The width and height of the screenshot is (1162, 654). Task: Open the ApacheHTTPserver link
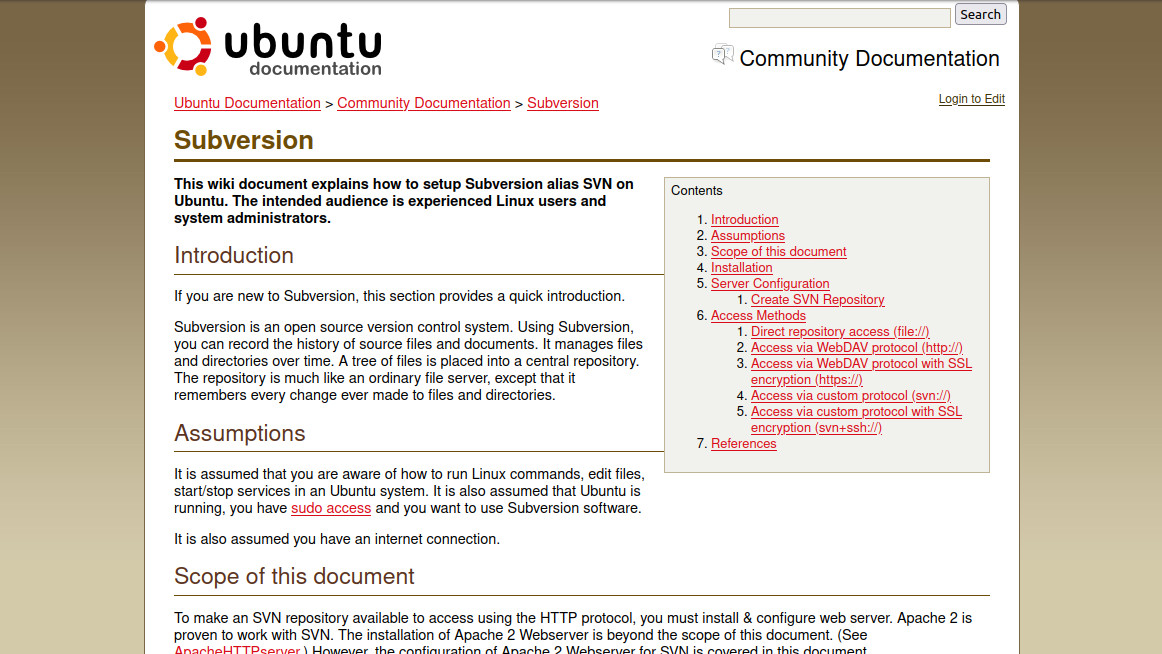pos(237,650)
